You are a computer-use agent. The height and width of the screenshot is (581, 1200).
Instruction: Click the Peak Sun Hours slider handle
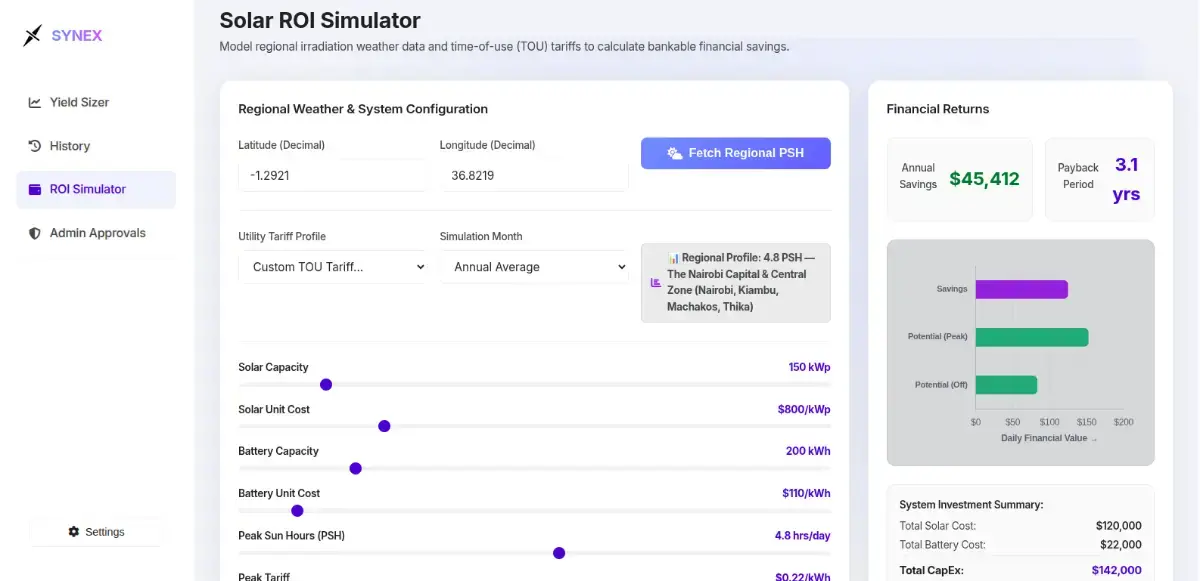coord(559,553)
